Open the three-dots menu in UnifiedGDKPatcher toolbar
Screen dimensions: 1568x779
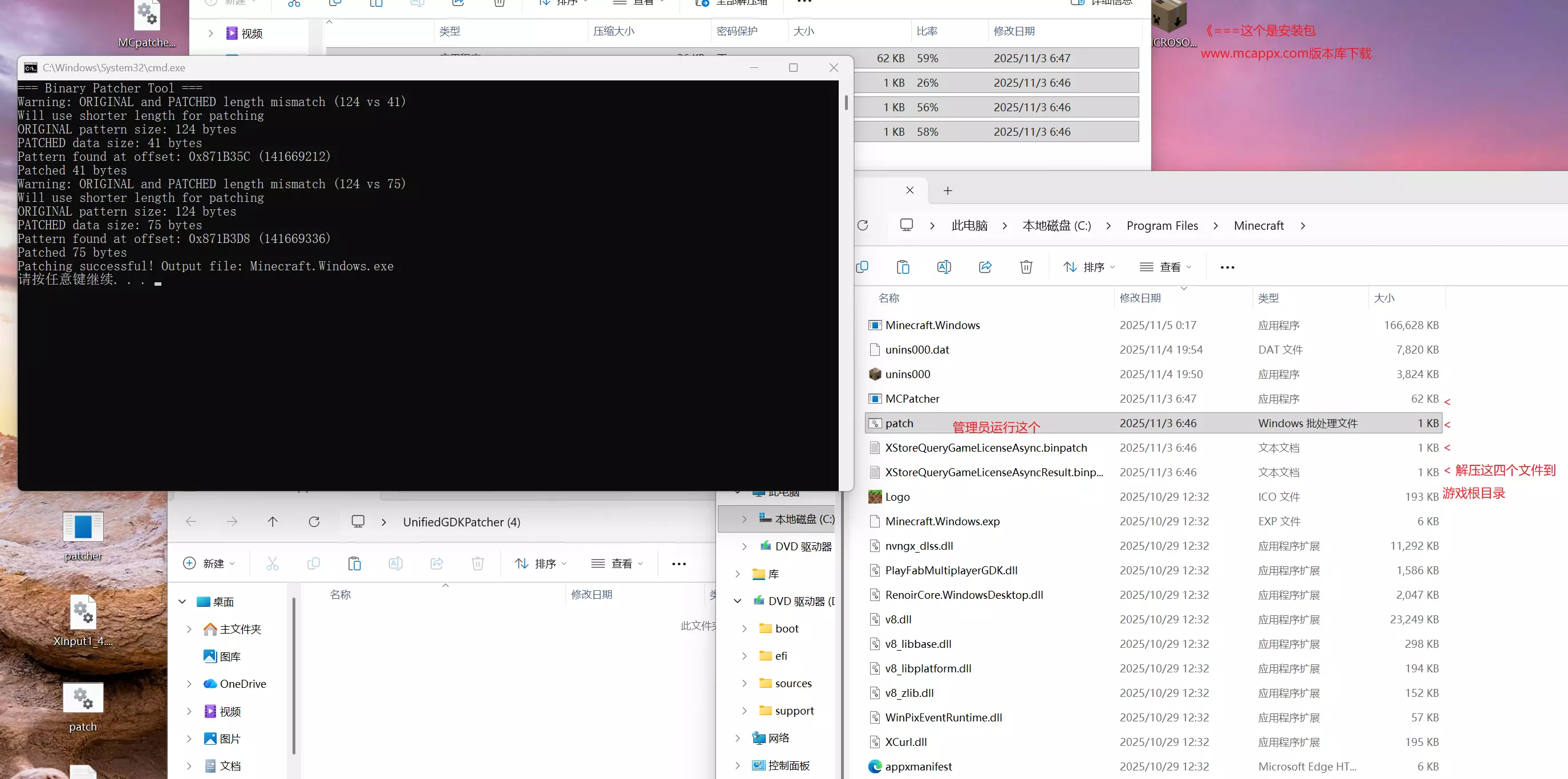[679, 564]
